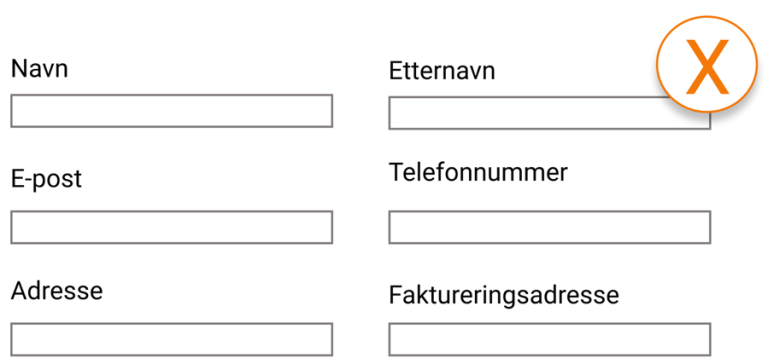This screenshot has width=768, height=364.
Task: Click the Adresse label text
Action: (x=57, y=291)
